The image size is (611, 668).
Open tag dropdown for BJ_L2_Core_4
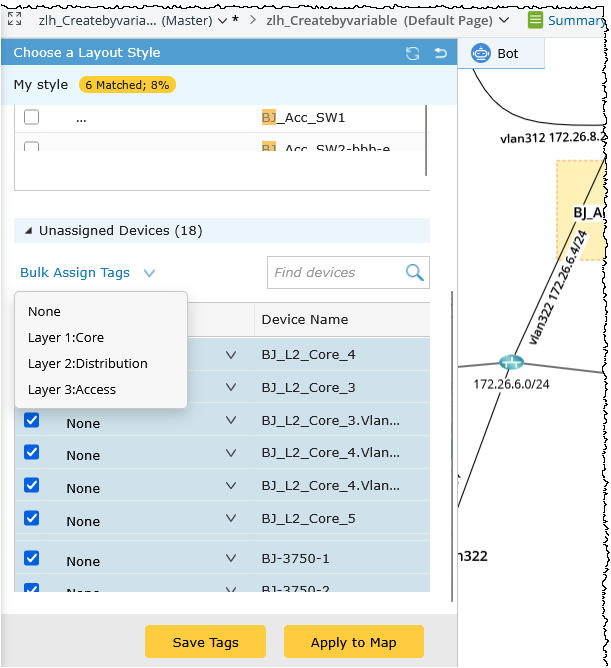click(231, 354)
